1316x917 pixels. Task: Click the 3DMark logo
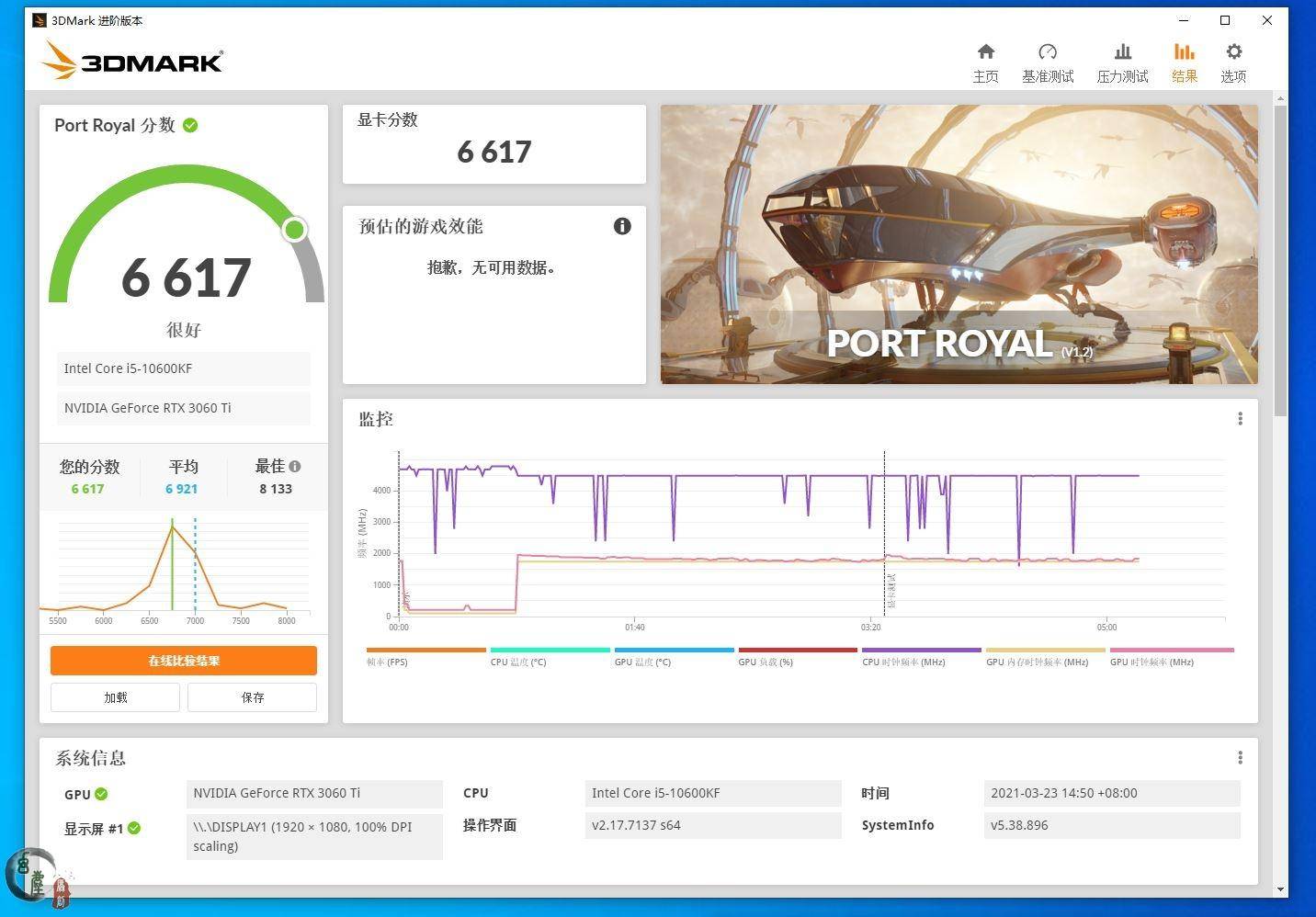[x=132, y=61]
